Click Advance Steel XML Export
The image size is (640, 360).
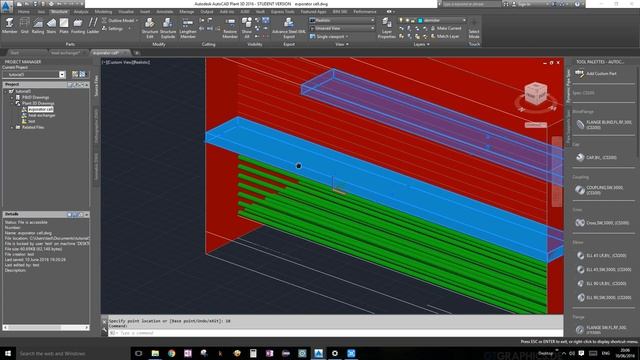[x=289, y=28]
